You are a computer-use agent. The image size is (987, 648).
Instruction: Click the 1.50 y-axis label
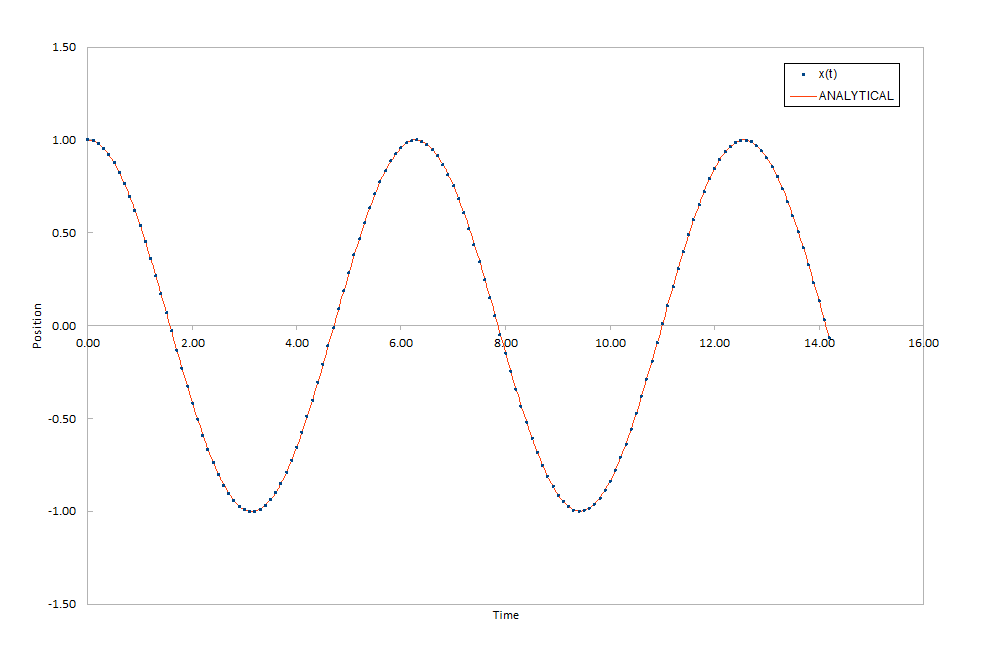[64, 47]
